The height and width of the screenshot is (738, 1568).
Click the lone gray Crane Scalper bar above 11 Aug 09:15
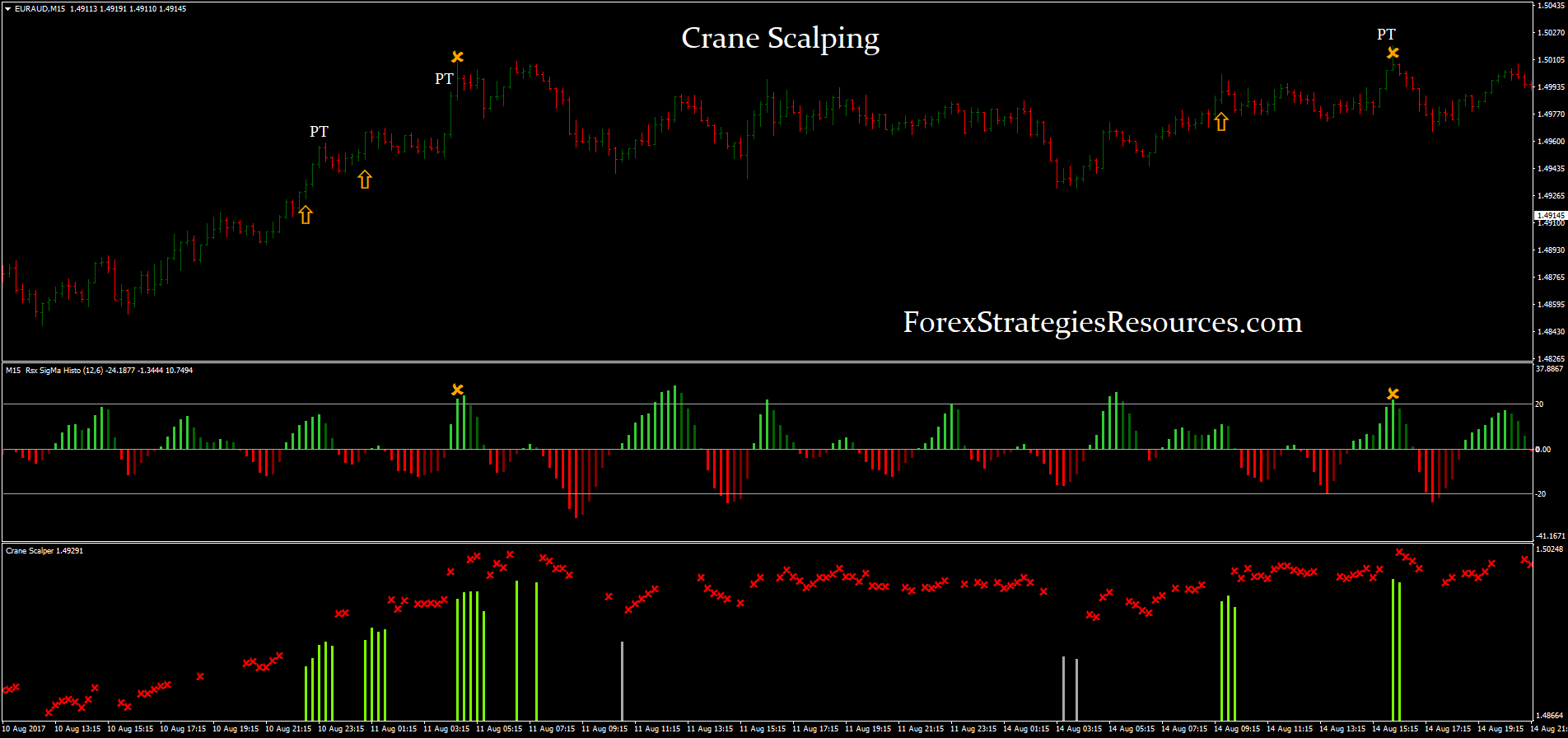click(622, 681)
